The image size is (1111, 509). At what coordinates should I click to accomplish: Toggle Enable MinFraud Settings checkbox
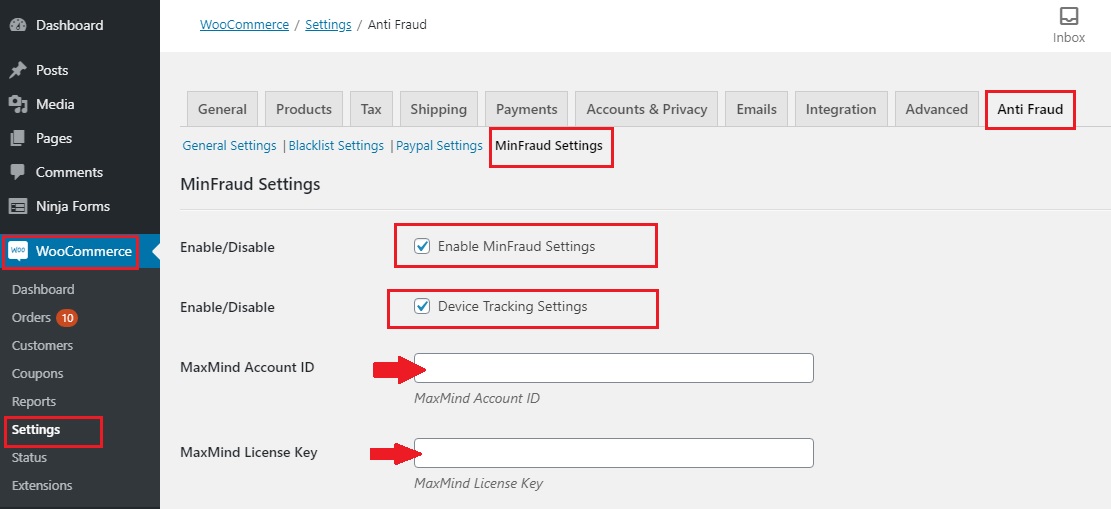422,246
